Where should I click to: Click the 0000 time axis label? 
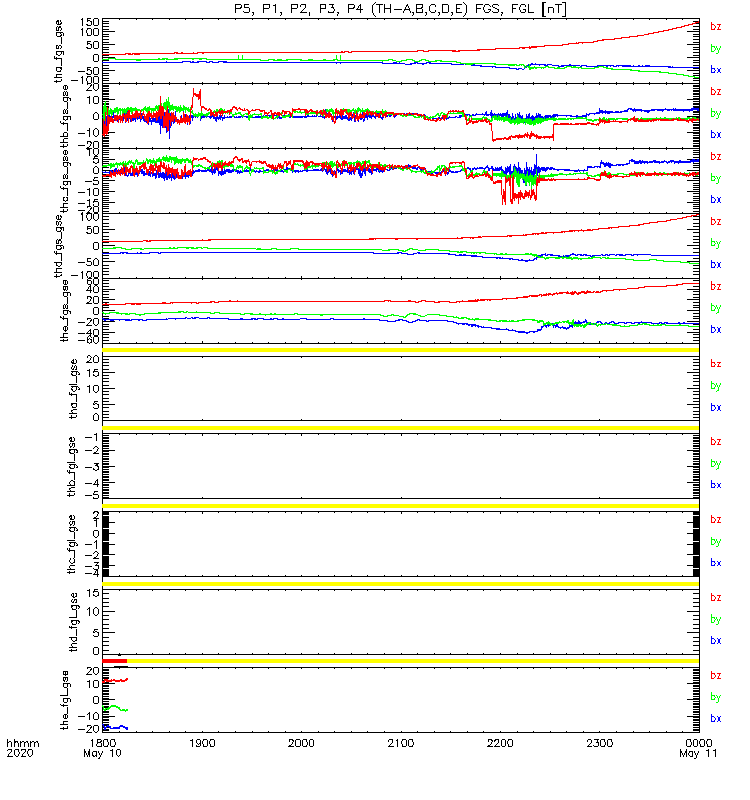pos(699,743)
